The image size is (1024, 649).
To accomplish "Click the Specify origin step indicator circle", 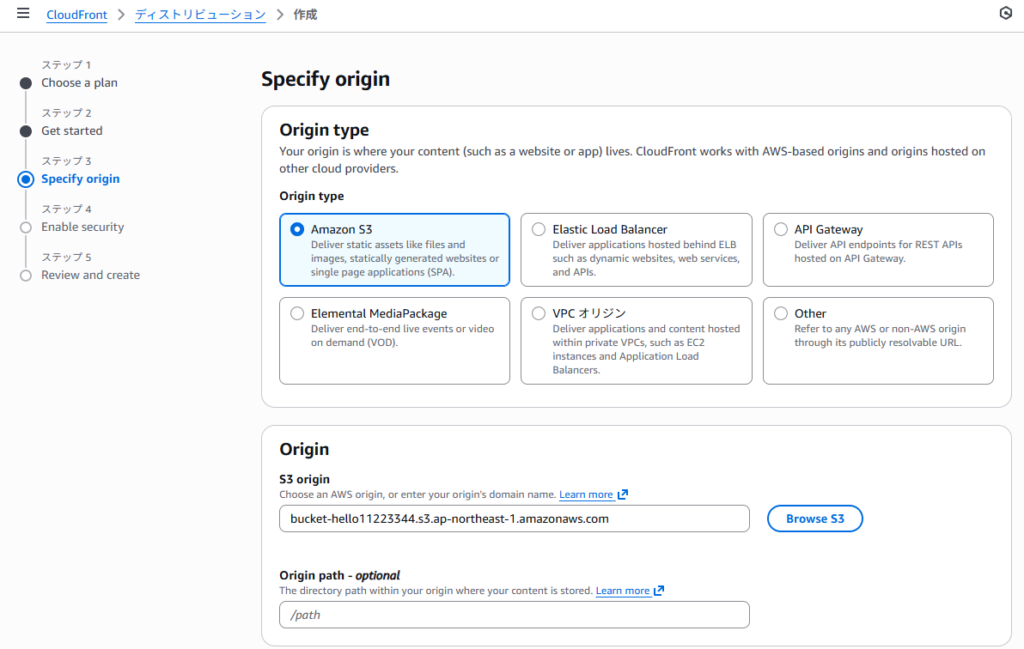I will tap(26, 179).
